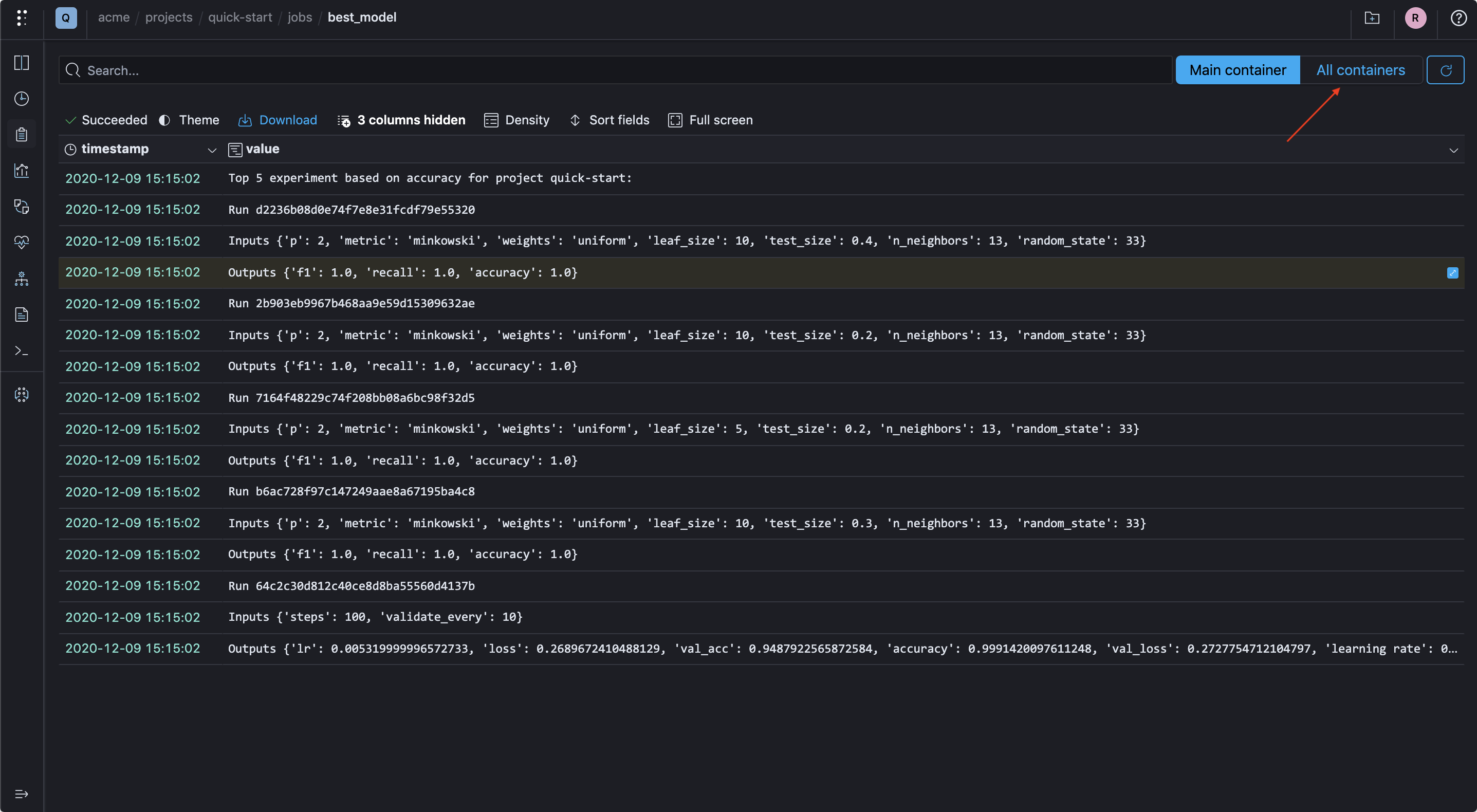The width and height of the screenshot is (1477, 812).
Task: Toggle the Theme option
Action: coord(189,120)
